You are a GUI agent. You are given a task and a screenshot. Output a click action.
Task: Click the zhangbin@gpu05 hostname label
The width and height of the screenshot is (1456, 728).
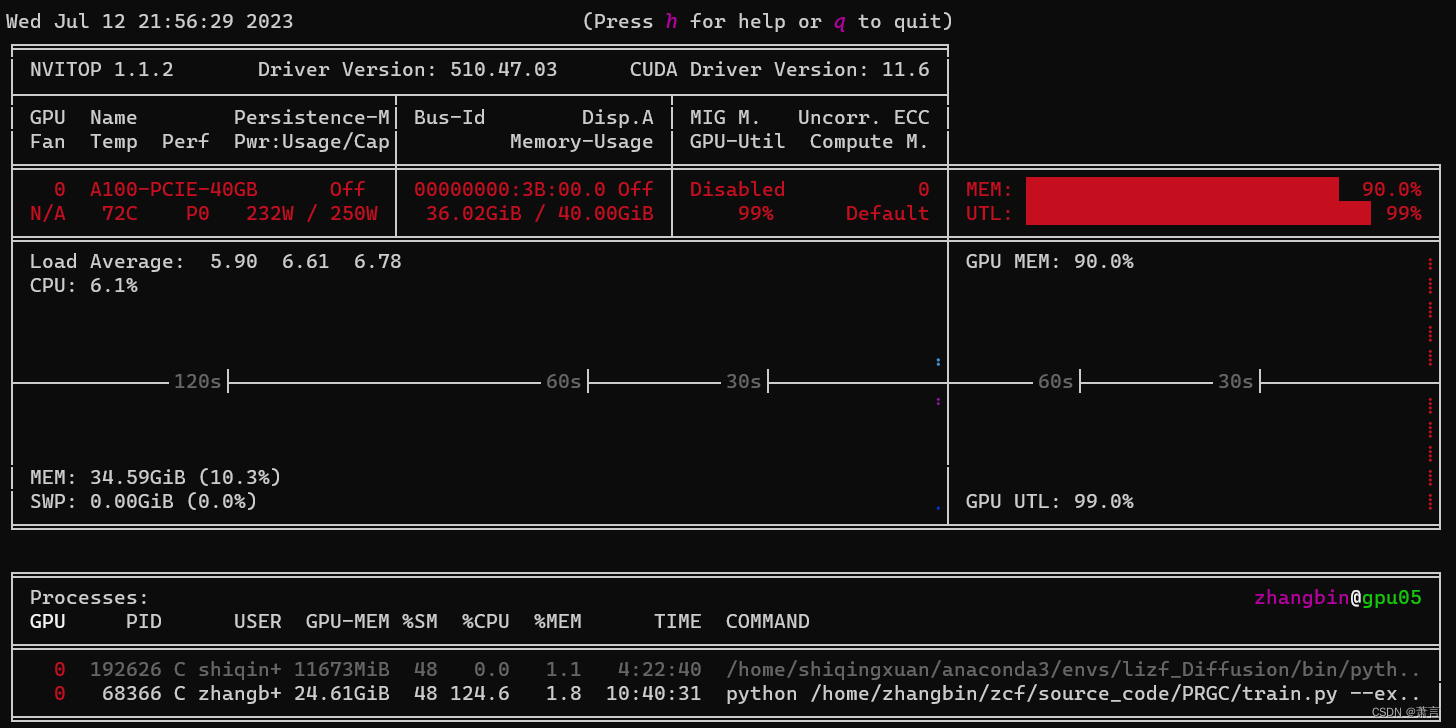(1337, 597)
